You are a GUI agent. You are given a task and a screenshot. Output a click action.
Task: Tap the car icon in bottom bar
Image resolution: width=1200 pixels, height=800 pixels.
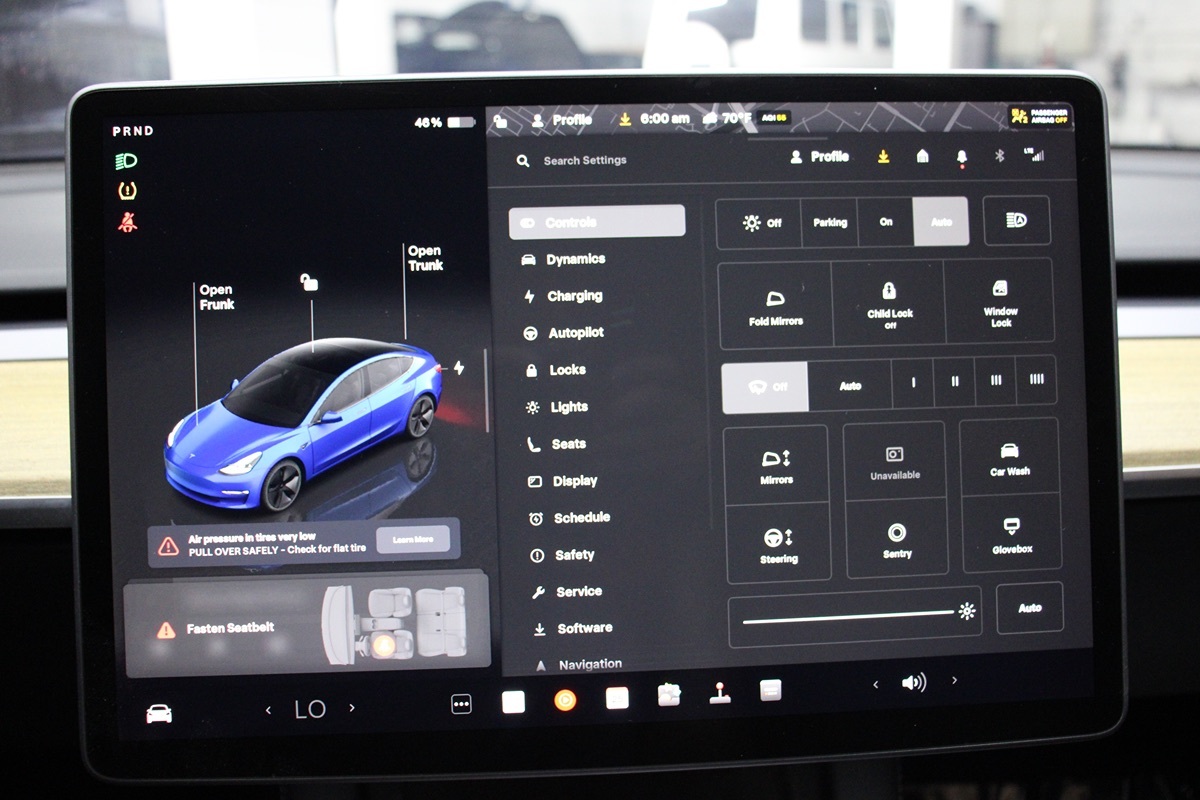[159, 713]
